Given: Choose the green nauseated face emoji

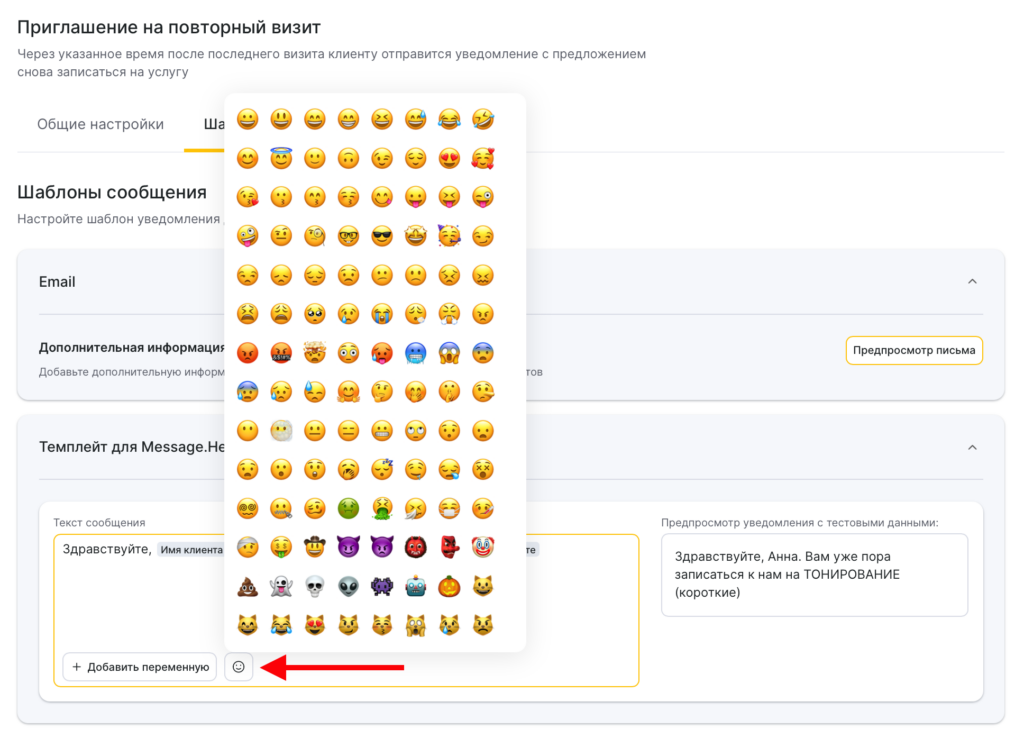Looking at the screenshot, I should point(348,509).
